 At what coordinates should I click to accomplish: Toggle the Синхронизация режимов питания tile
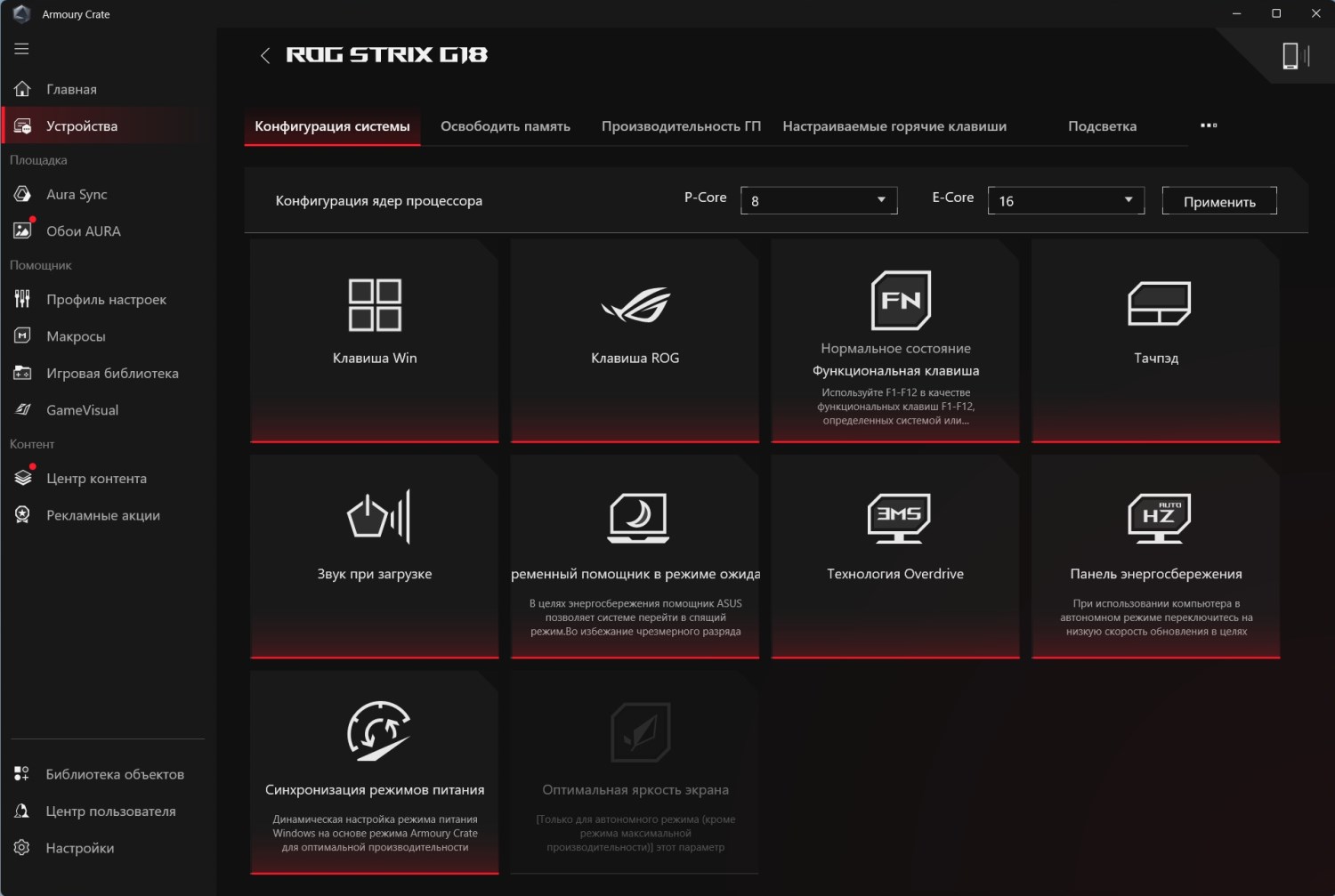click(375, 773)
